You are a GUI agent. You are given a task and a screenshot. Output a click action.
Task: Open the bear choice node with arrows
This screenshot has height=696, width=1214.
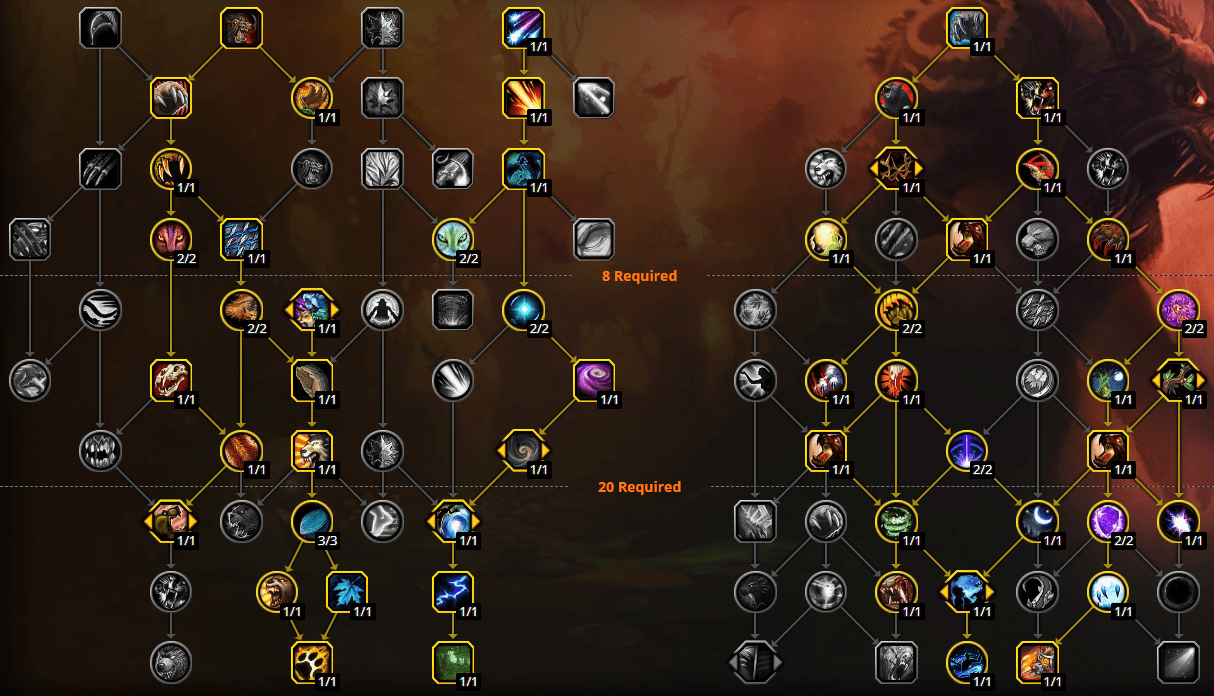click(x=171, y=521)
